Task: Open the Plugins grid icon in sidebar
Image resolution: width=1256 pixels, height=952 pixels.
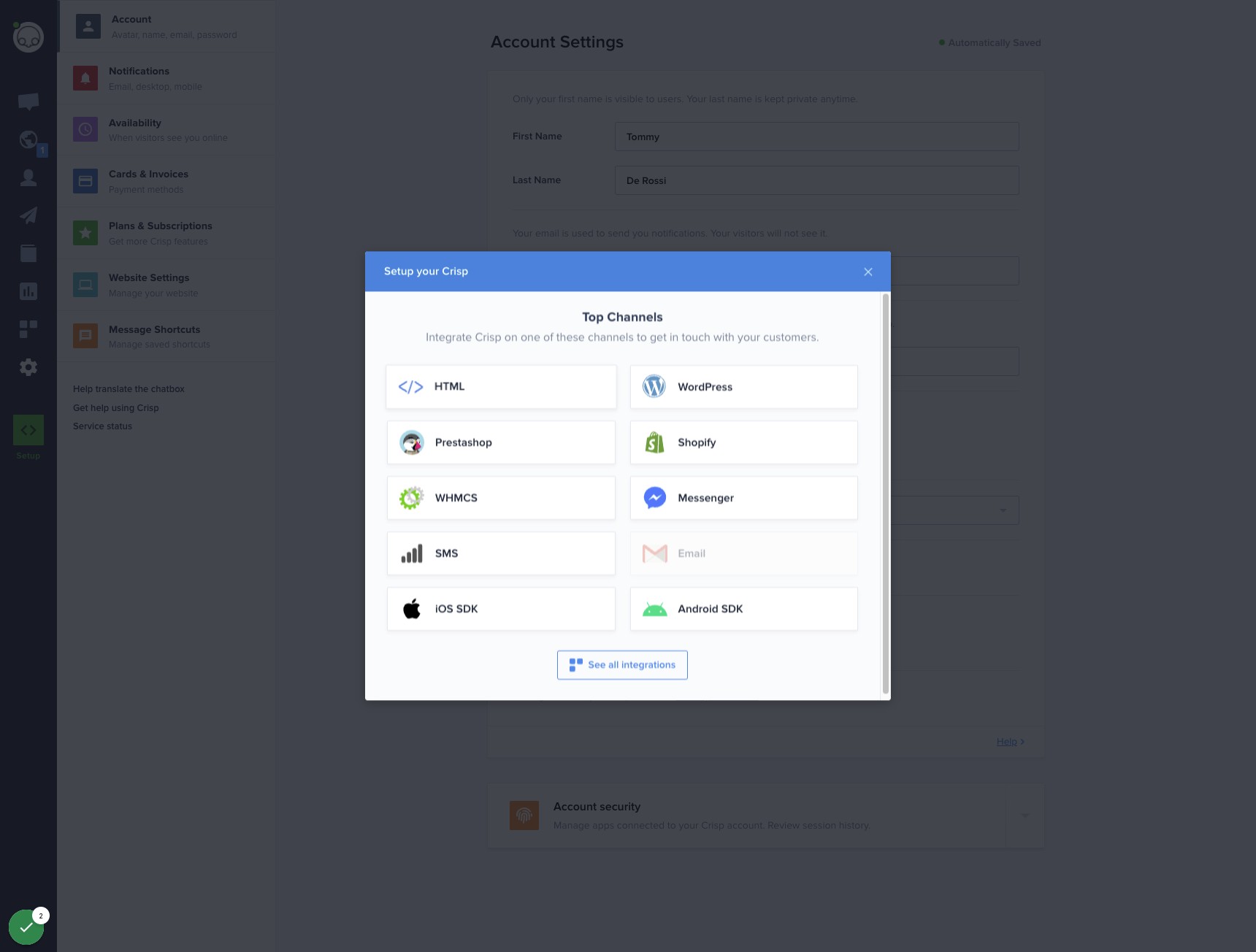Action: coord(28,329)
